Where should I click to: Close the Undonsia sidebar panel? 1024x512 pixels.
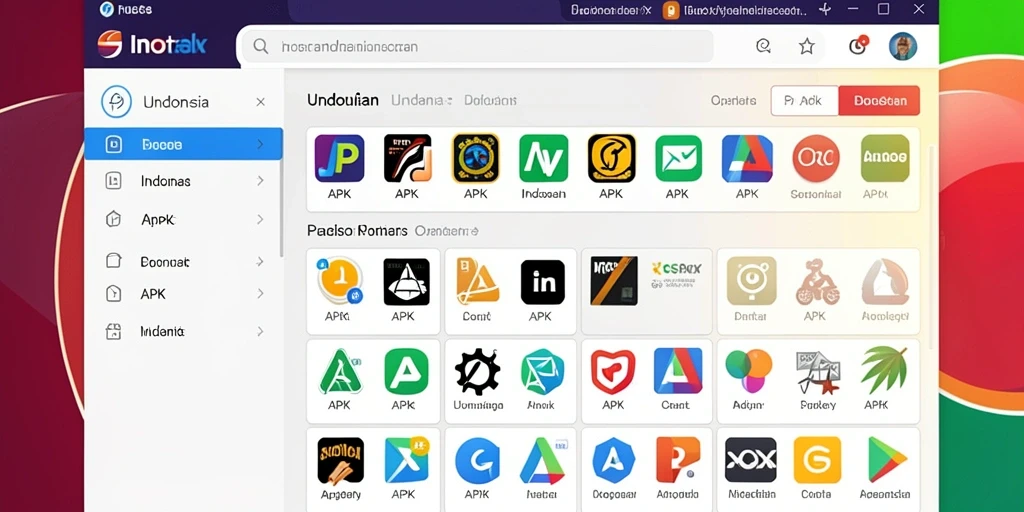[x=261, y=102]
